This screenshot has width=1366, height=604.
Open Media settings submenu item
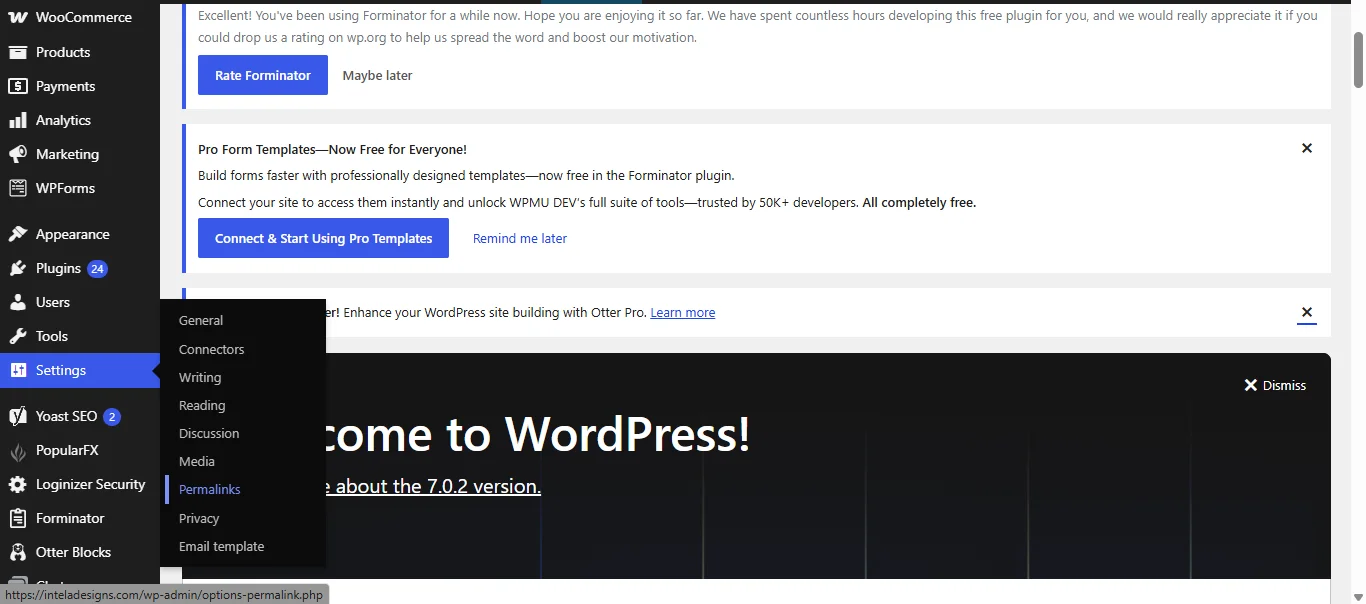[197, 461]
